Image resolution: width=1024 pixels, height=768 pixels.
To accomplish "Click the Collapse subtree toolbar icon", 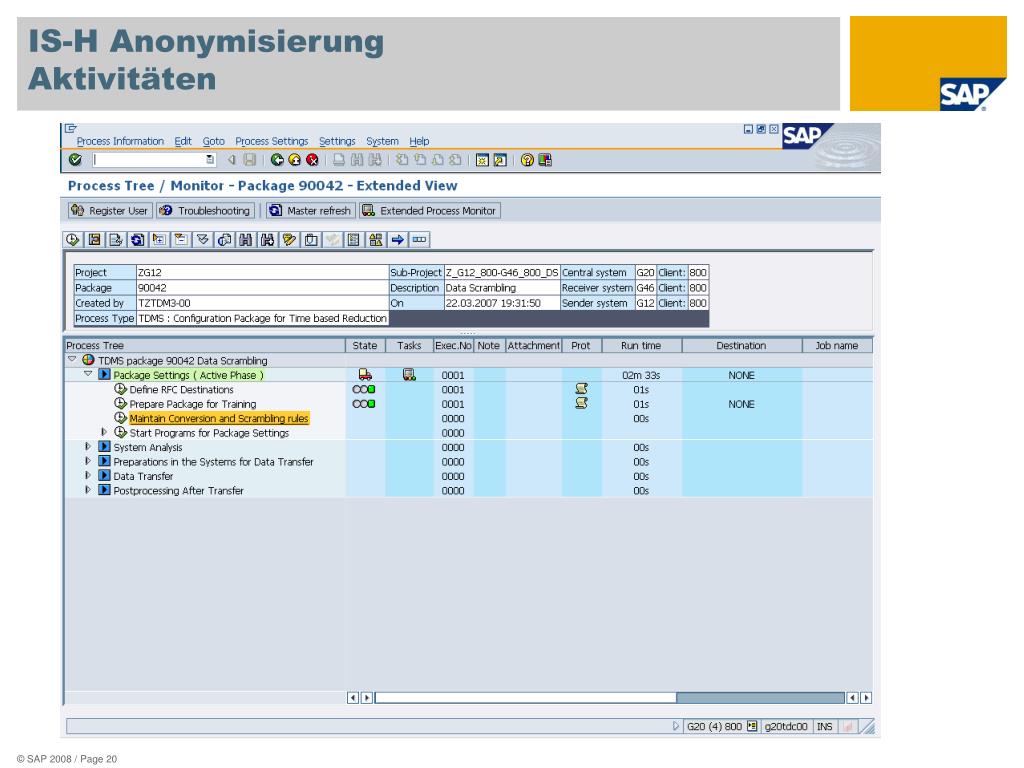I will point(181,240).
